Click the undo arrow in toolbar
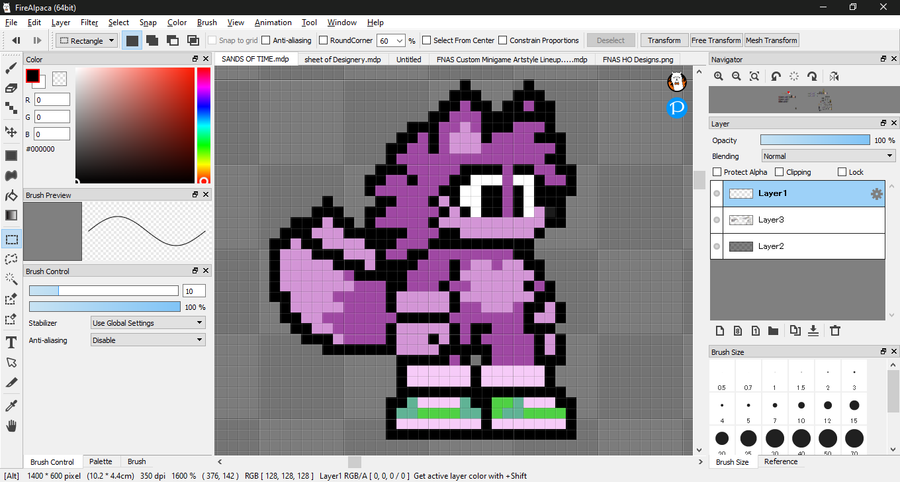Viewport: 900px width, 482px height. click(16, 41)
